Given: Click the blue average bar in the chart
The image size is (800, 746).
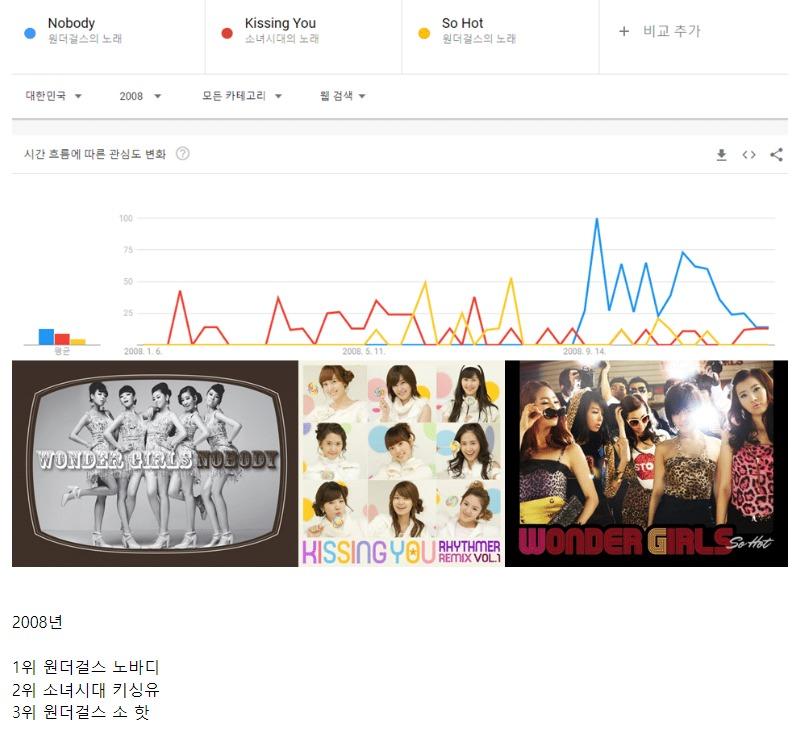Looking at the screenshot, I should (x=46, y=337).
